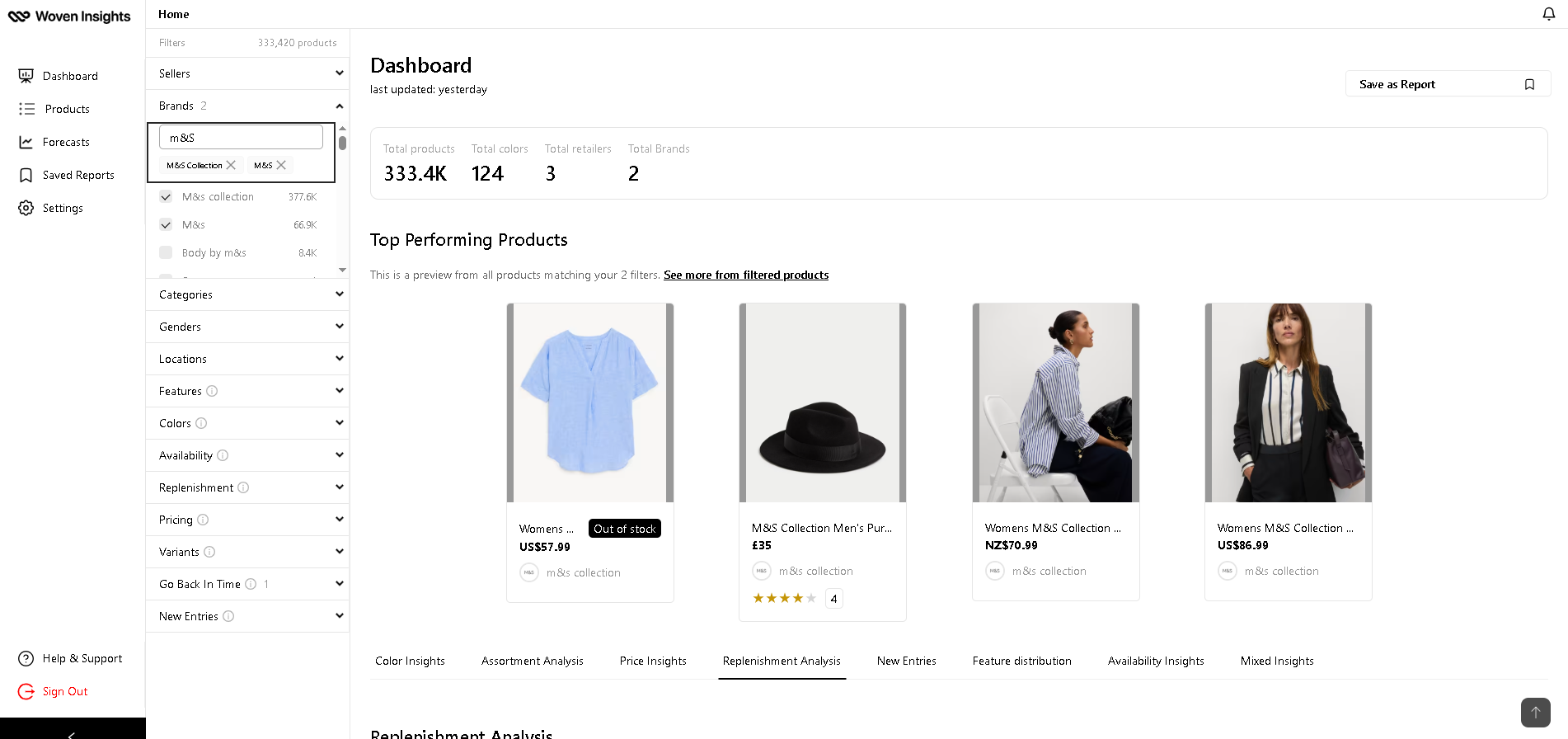This screenshot has height=739, width=1568.
Task: Click the scroll-to-top arrow button
Action: pos(1535,713)
